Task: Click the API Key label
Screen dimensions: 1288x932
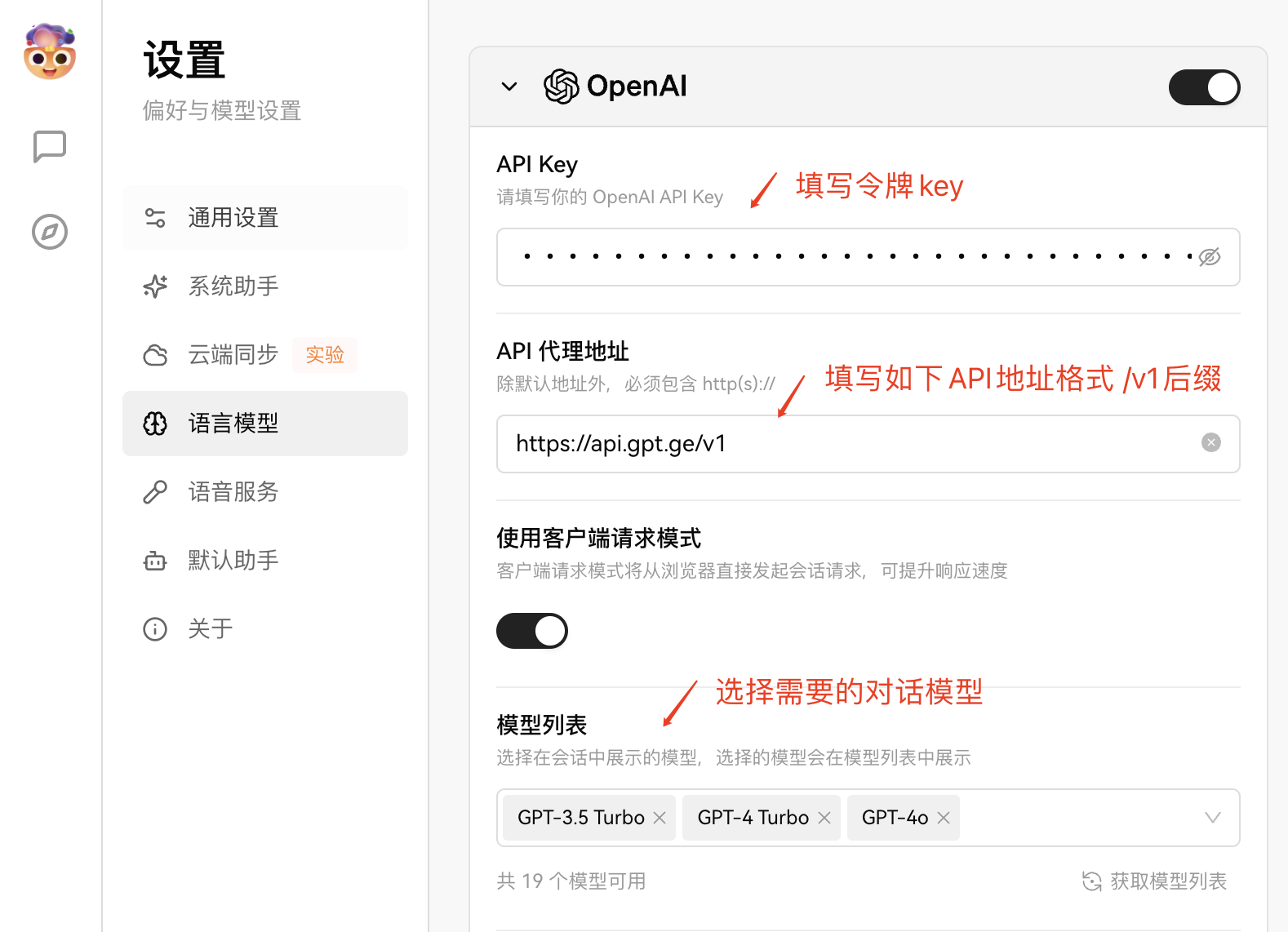Action: coord(537,165)
